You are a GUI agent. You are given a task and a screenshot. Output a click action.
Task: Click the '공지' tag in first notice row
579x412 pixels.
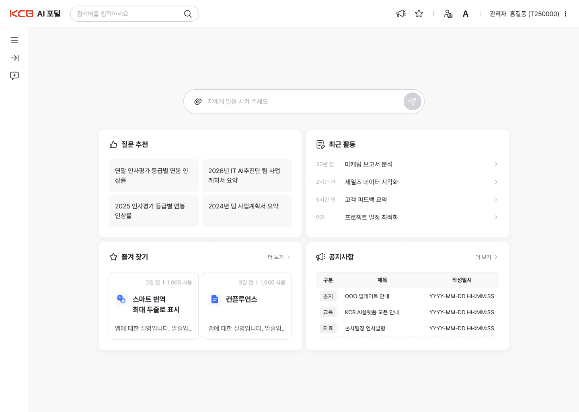pos(328,296)
